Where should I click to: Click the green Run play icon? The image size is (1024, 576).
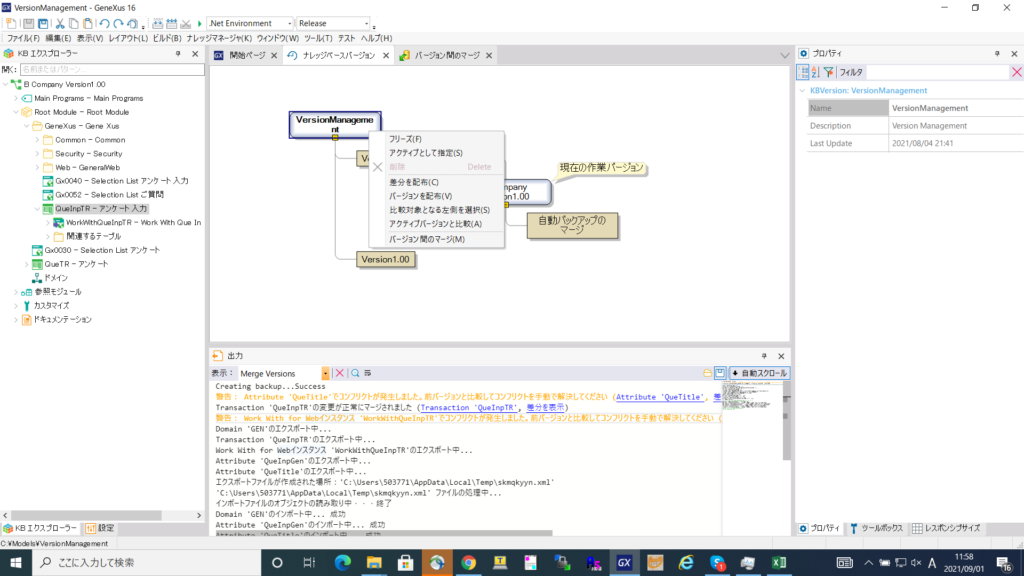tap(200, 24)
